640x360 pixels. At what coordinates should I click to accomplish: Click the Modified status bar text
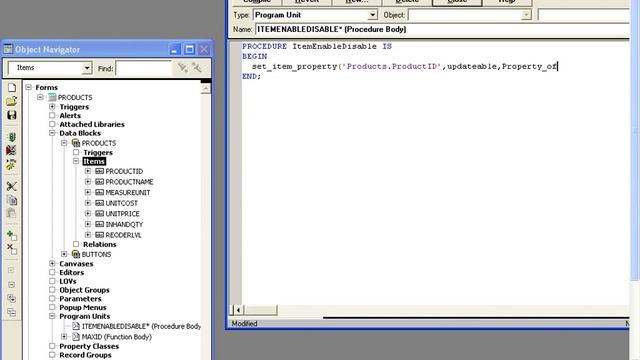point(244,324)
